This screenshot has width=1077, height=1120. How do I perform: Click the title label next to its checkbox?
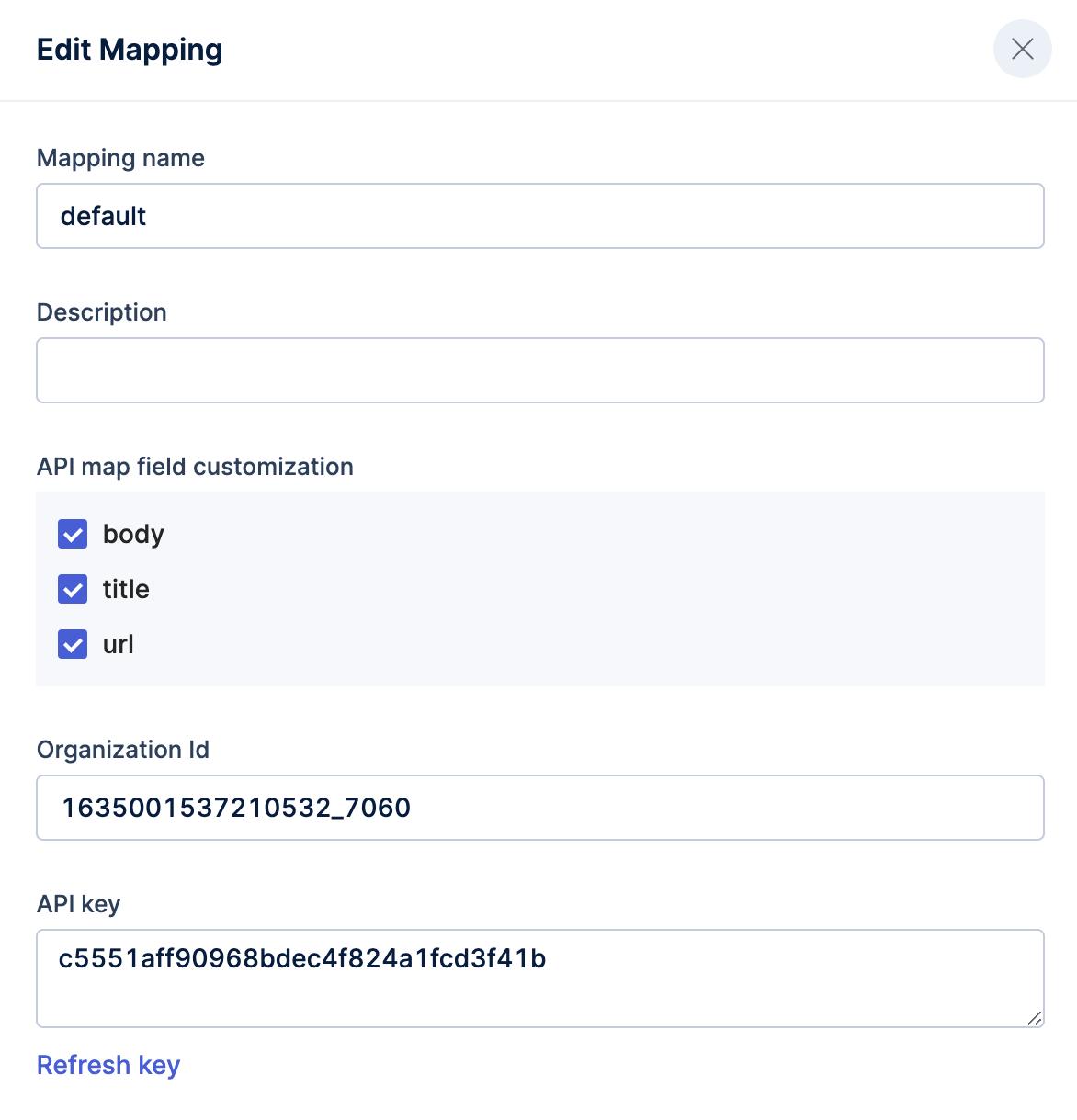[x=126, y=589]
